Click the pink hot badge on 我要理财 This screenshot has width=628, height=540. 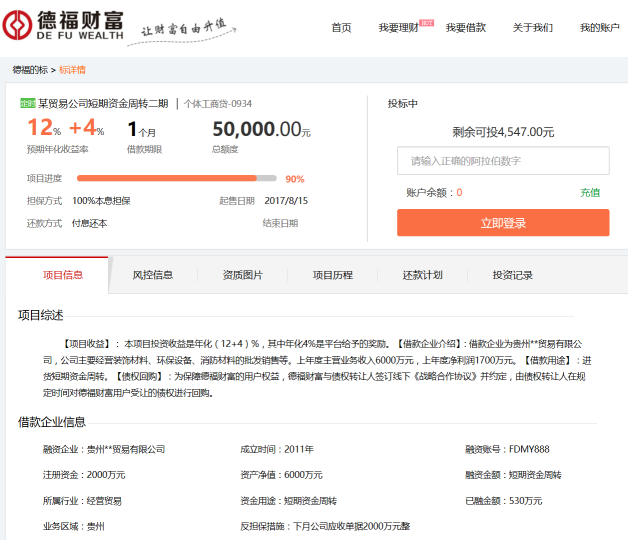pos(426,21)
